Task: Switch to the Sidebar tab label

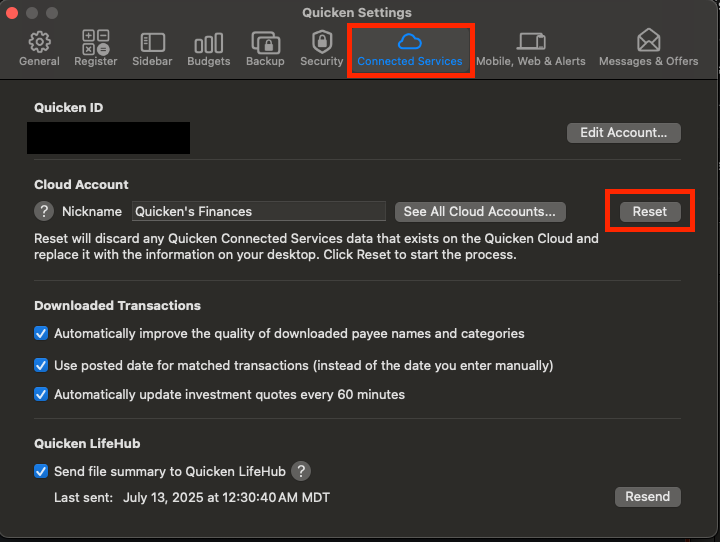Action: (152, 61)
